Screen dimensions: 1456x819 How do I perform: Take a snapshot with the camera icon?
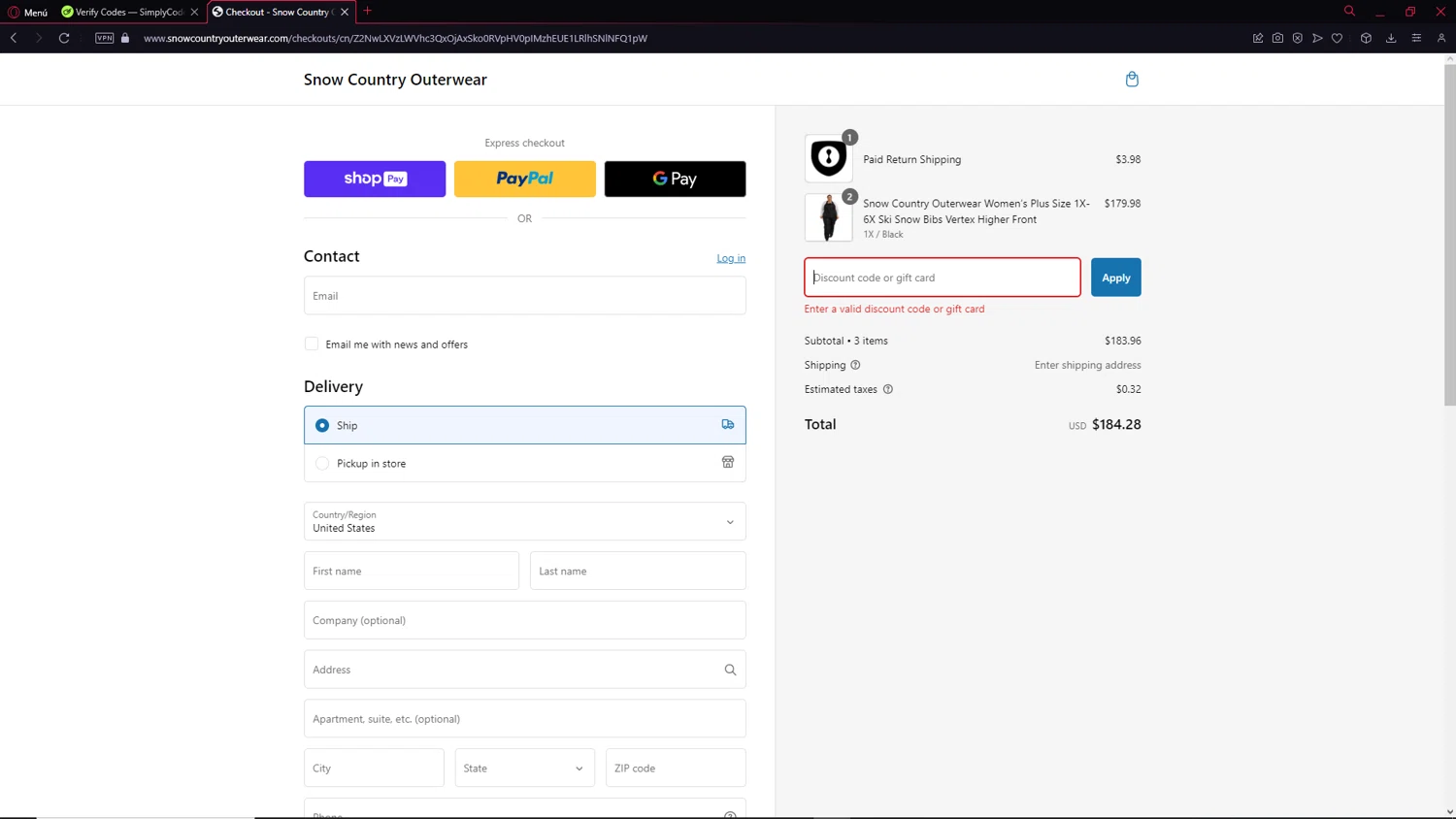pyautogui.click(x=1277, y=38)
